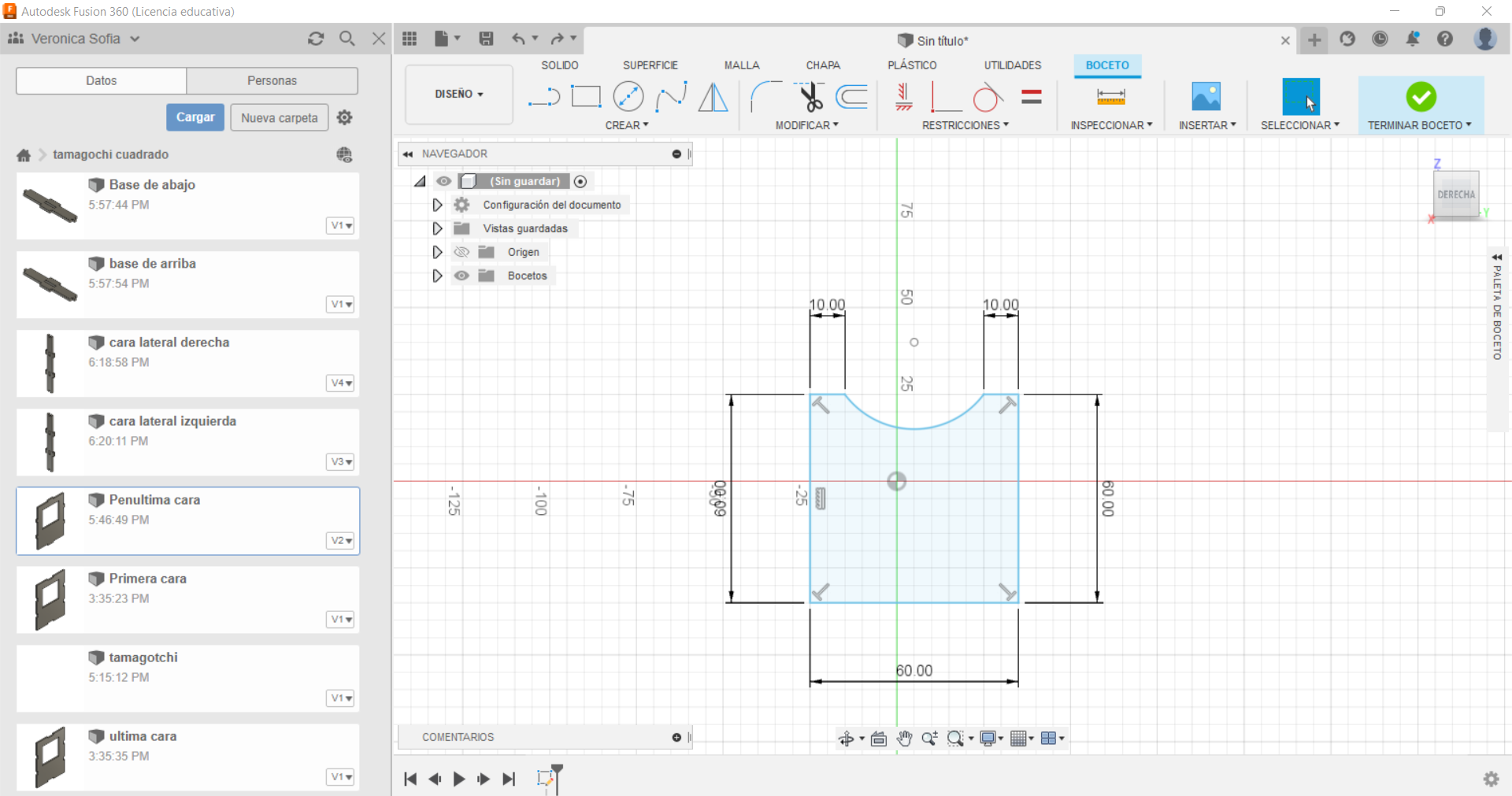The image size is (1512, 796).
Task: Open the version dropdown for Penultima cara
Action: click(340, 541)
